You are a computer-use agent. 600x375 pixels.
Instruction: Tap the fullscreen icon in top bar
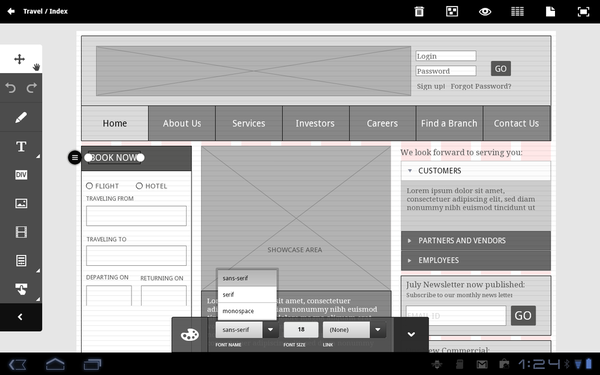(x=583, y=11)
